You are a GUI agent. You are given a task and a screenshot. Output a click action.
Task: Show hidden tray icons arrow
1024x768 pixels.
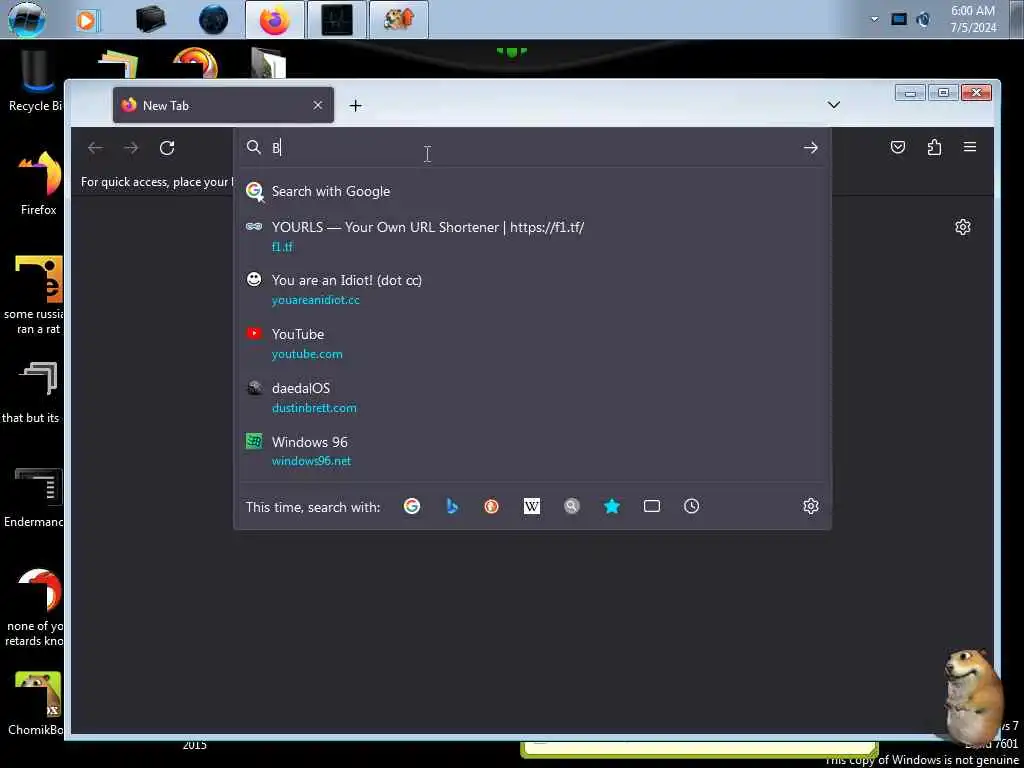tap(874, 20)
